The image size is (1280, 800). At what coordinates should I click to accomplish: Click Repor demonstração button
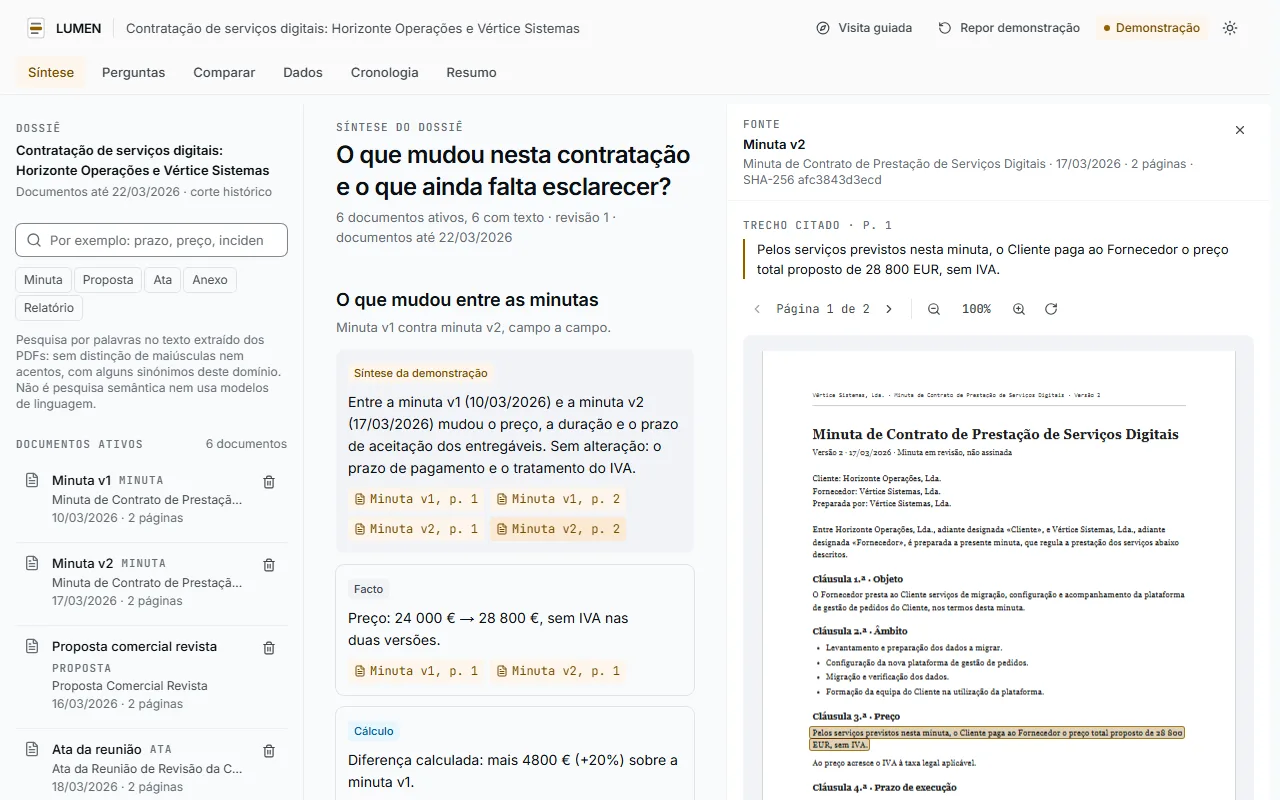[x=1008, y=28]
